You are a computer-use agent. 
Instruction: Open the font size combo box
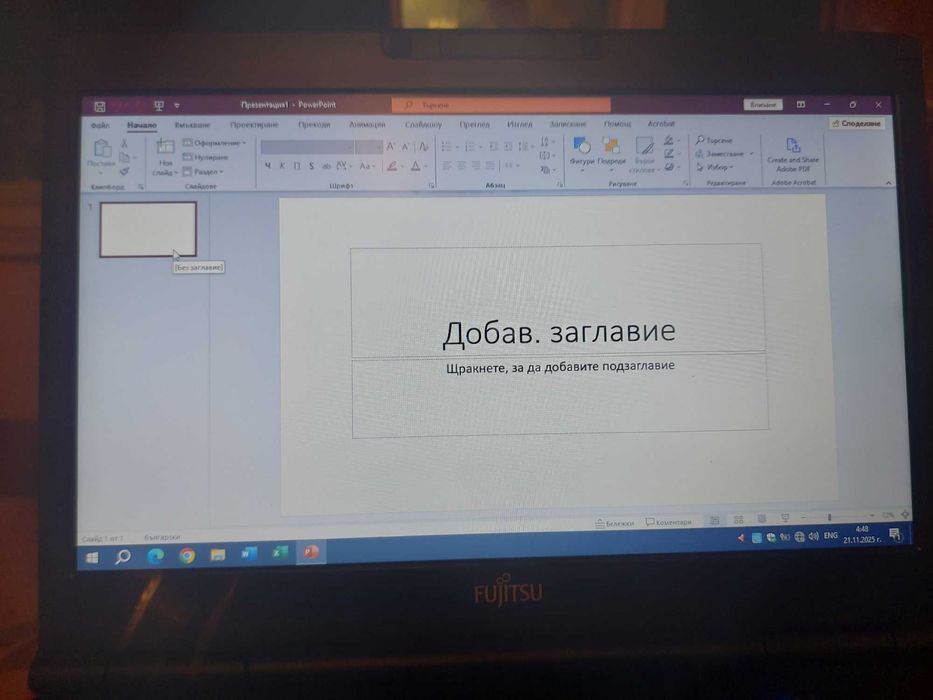369,146
